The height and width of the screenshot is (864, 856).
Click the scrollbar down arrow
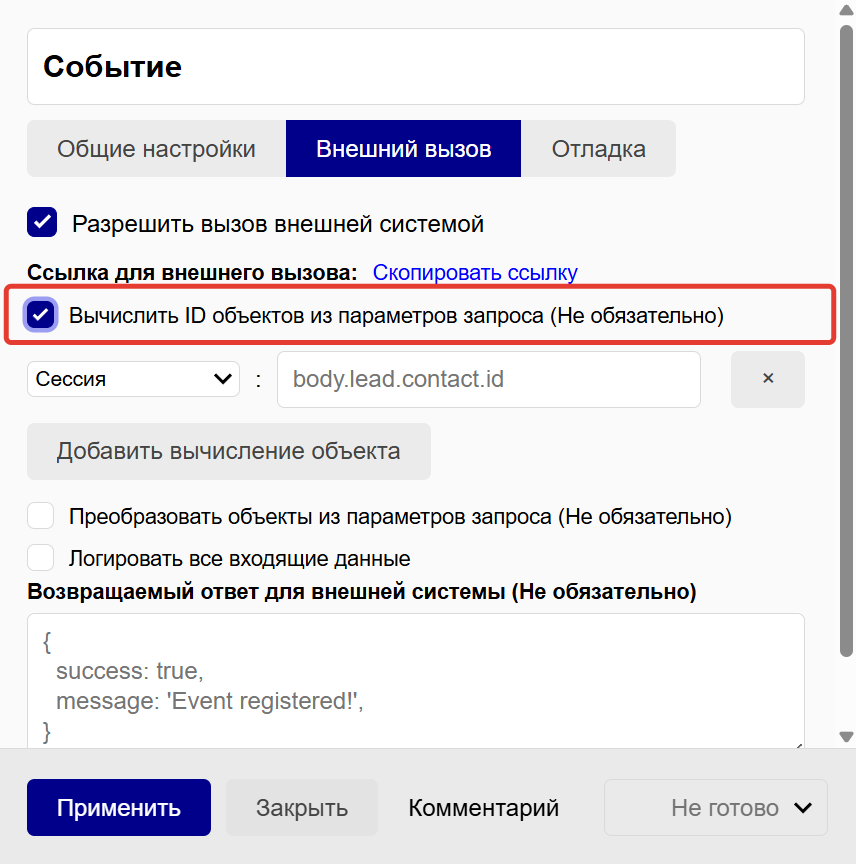click(x=846, y=737)
